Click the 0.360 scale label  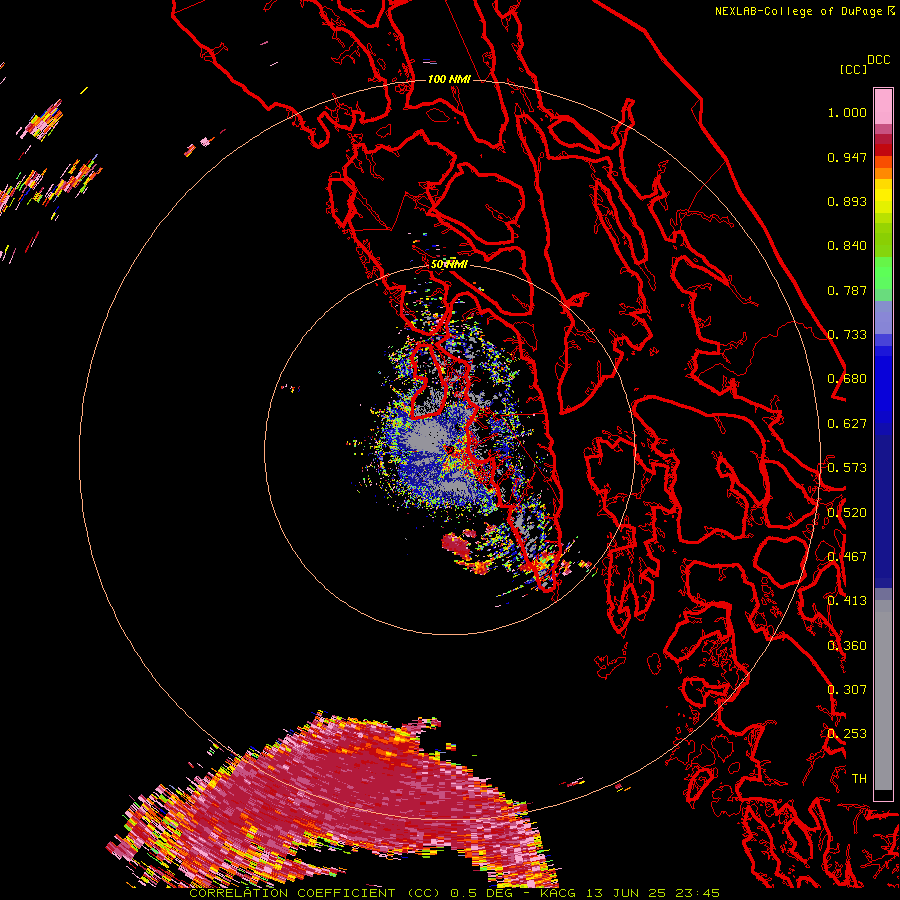(847, 646)
